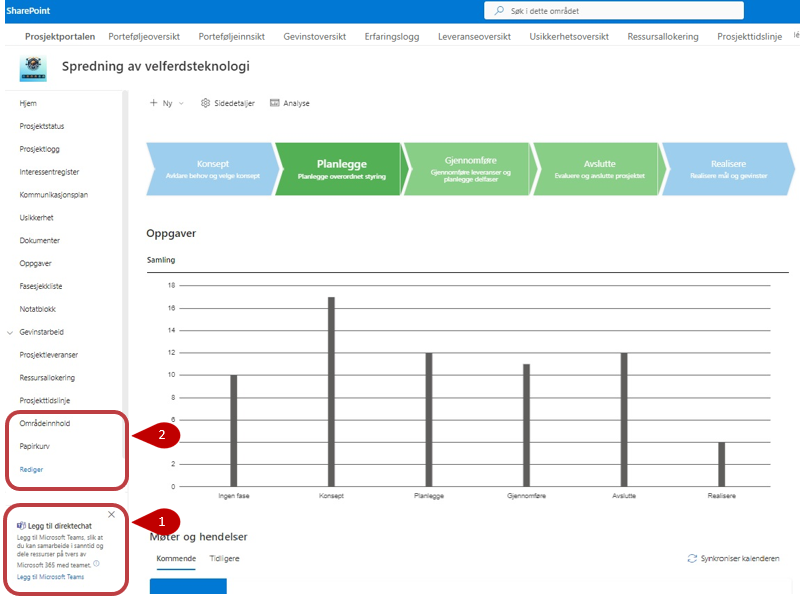This screenshot has width=800, height=600.
Task: Click the search magnifier icon
Action: pos(498,11)
